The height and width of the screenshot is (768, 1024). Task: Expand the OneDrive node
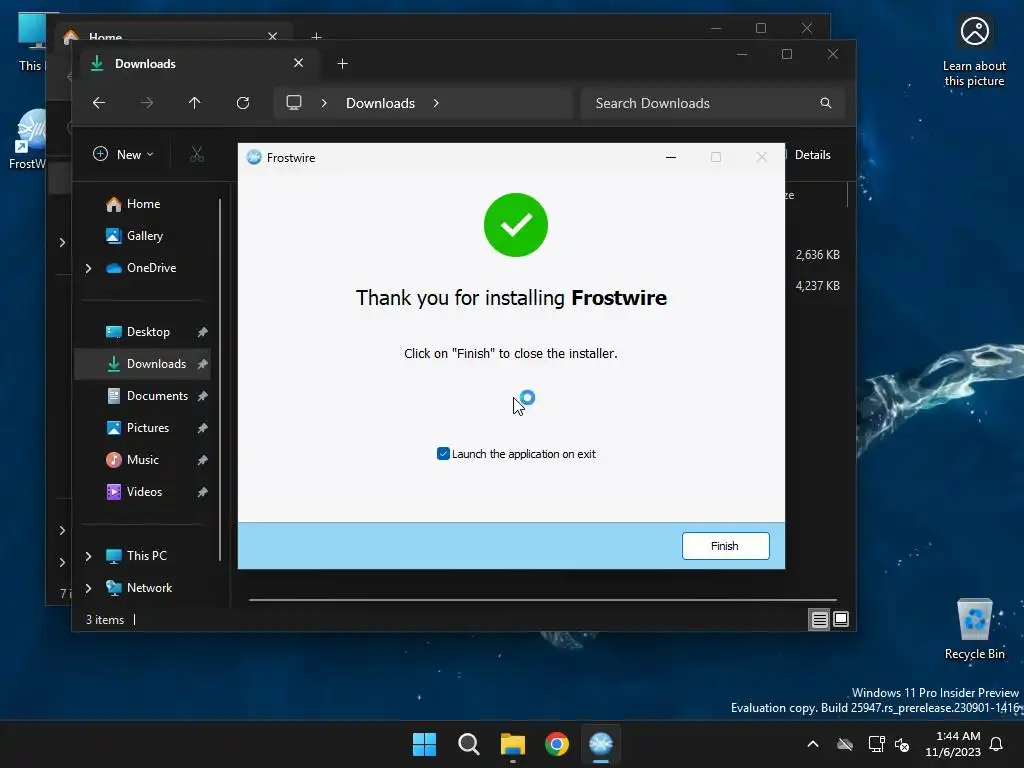(x=88, y=268)
